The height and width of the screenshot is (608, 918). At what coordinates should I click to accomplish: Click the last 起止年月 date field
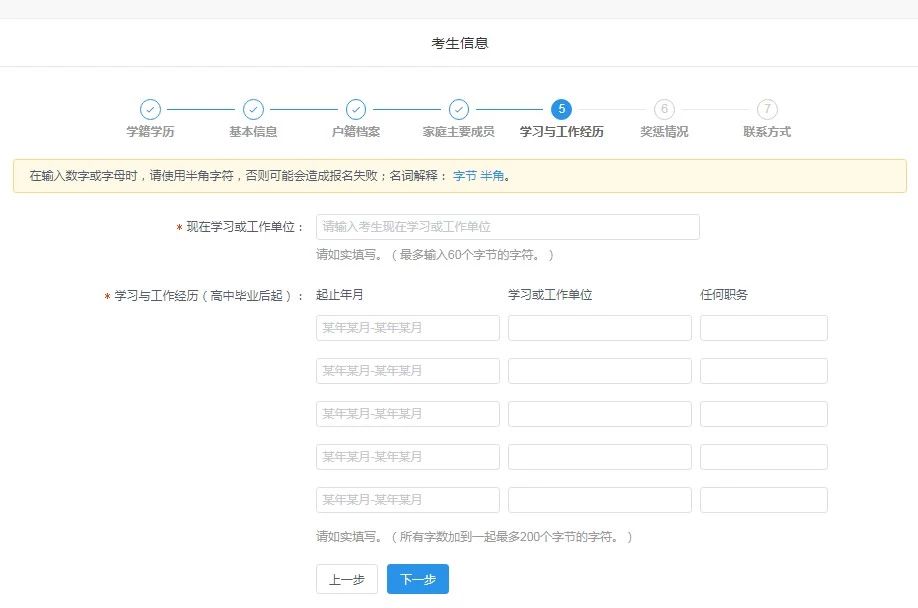[x=408, y=499]
